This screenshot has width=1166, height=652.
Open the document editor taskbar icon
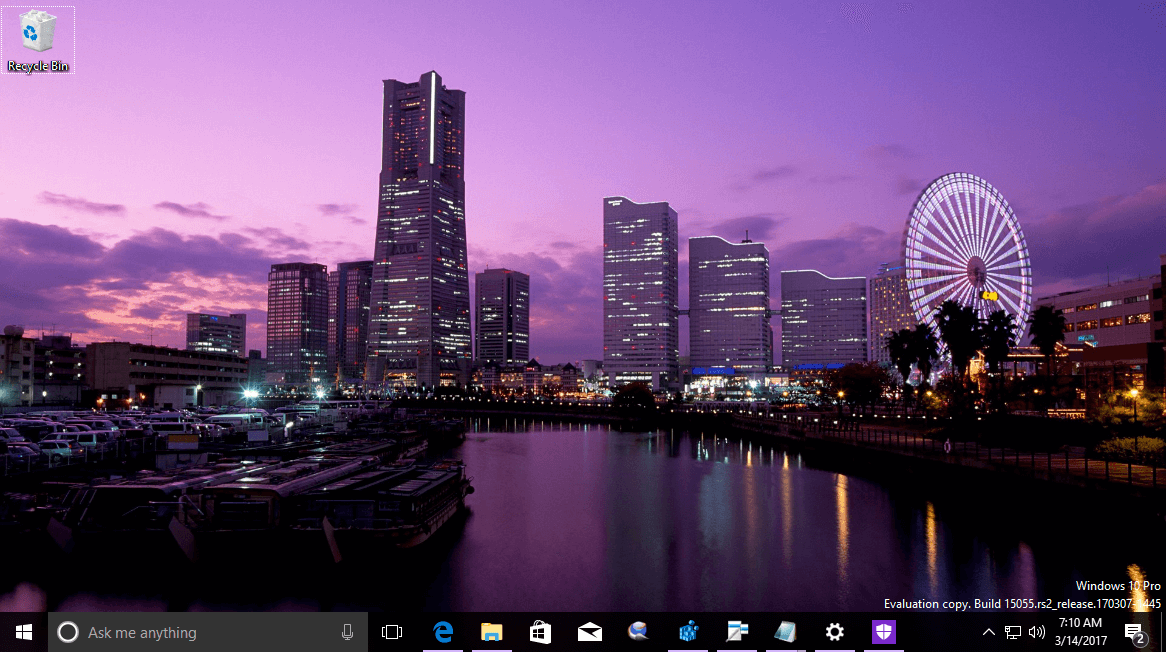[737, 632]
